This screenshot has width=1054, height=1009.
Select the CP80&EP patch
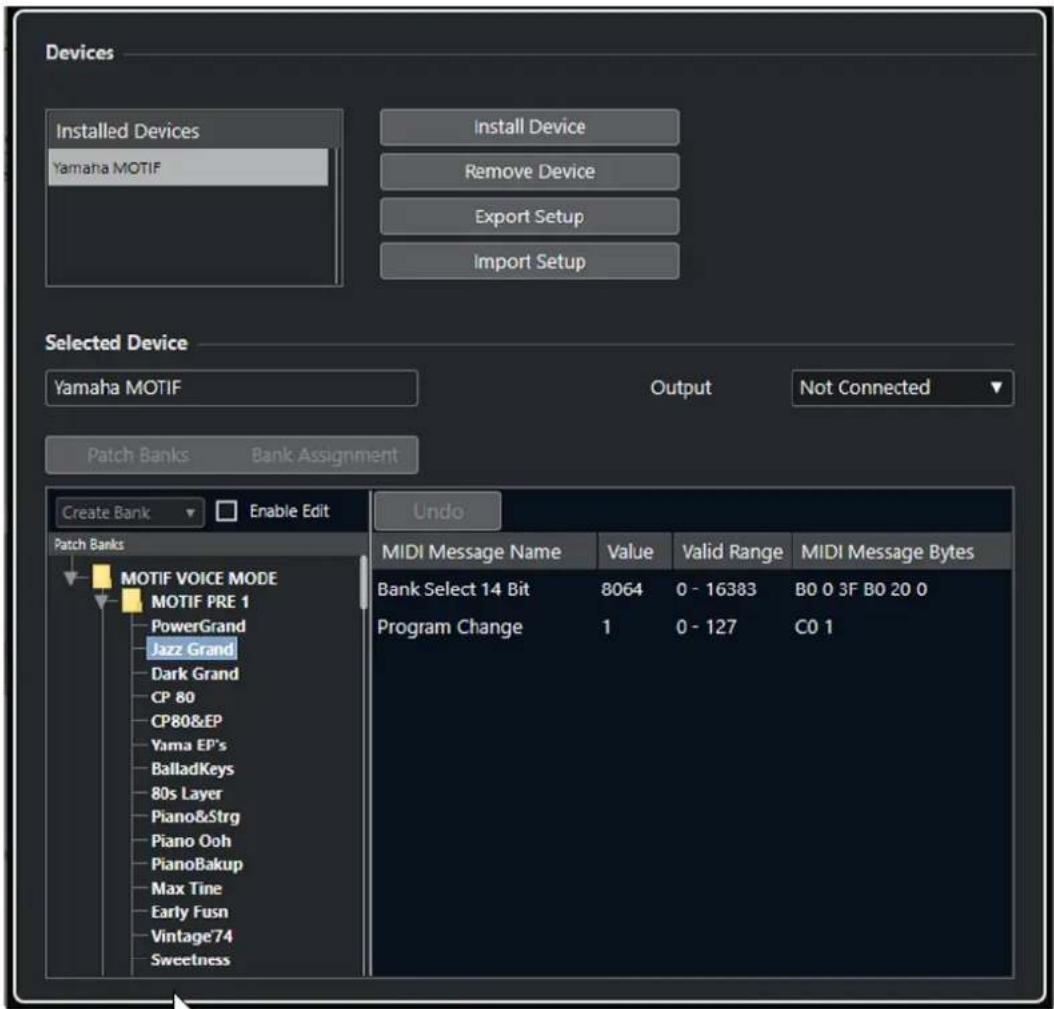(186, 721)
